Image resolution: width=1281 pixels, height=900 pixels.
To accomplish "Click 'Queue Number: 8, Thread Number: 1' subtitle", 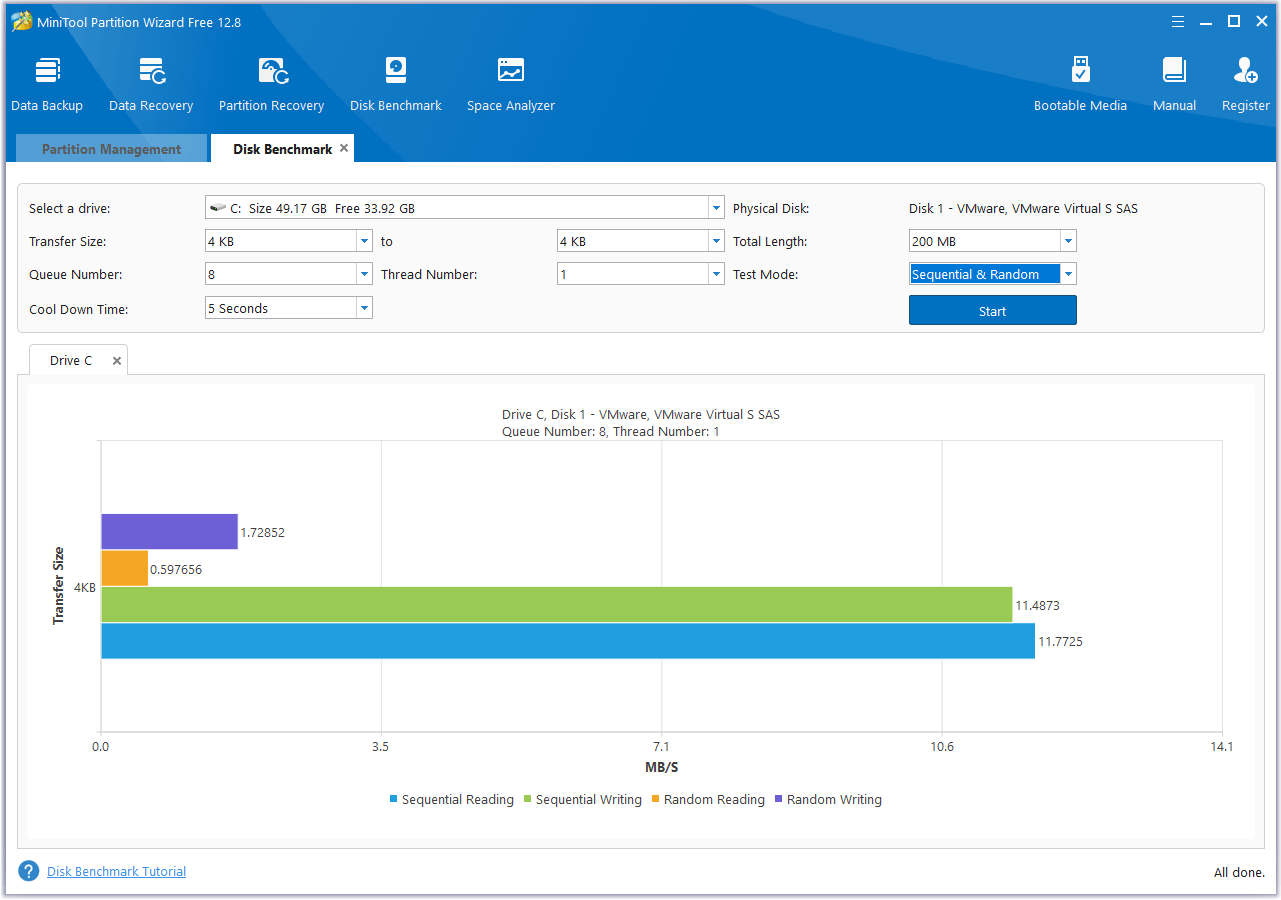I will [x=611, y=432].
